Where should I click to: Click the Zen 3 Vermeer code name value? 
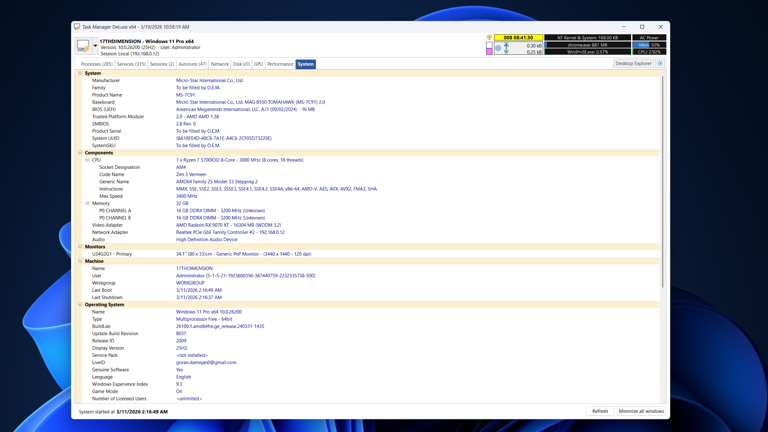[x=191, y=174]
